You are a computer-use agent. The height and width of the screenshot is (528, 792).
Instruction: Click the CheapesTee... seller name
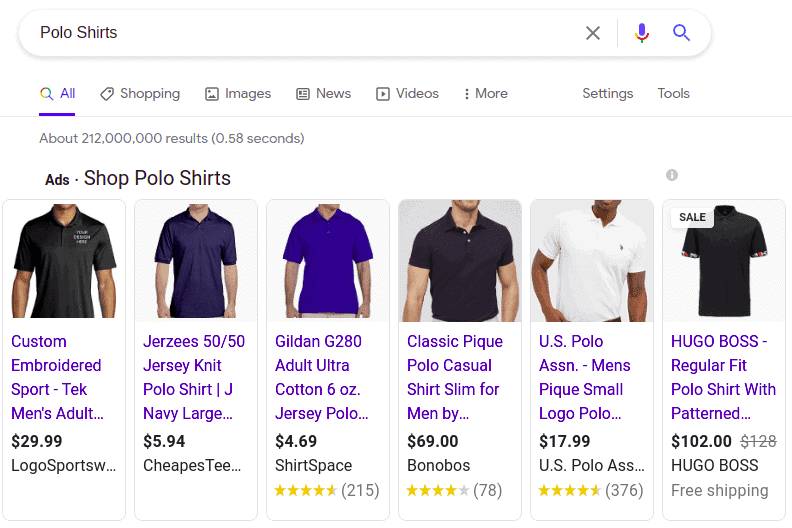click(192, 465)
